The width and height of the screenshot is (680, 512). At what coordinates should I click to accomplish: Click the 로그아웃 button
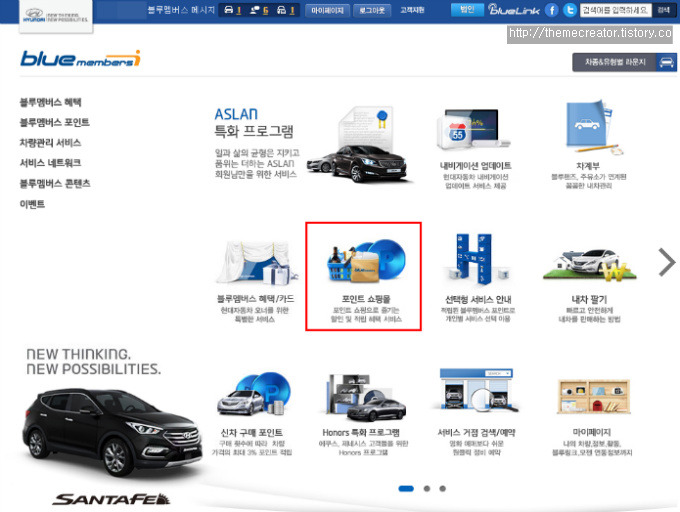point(372,10)
